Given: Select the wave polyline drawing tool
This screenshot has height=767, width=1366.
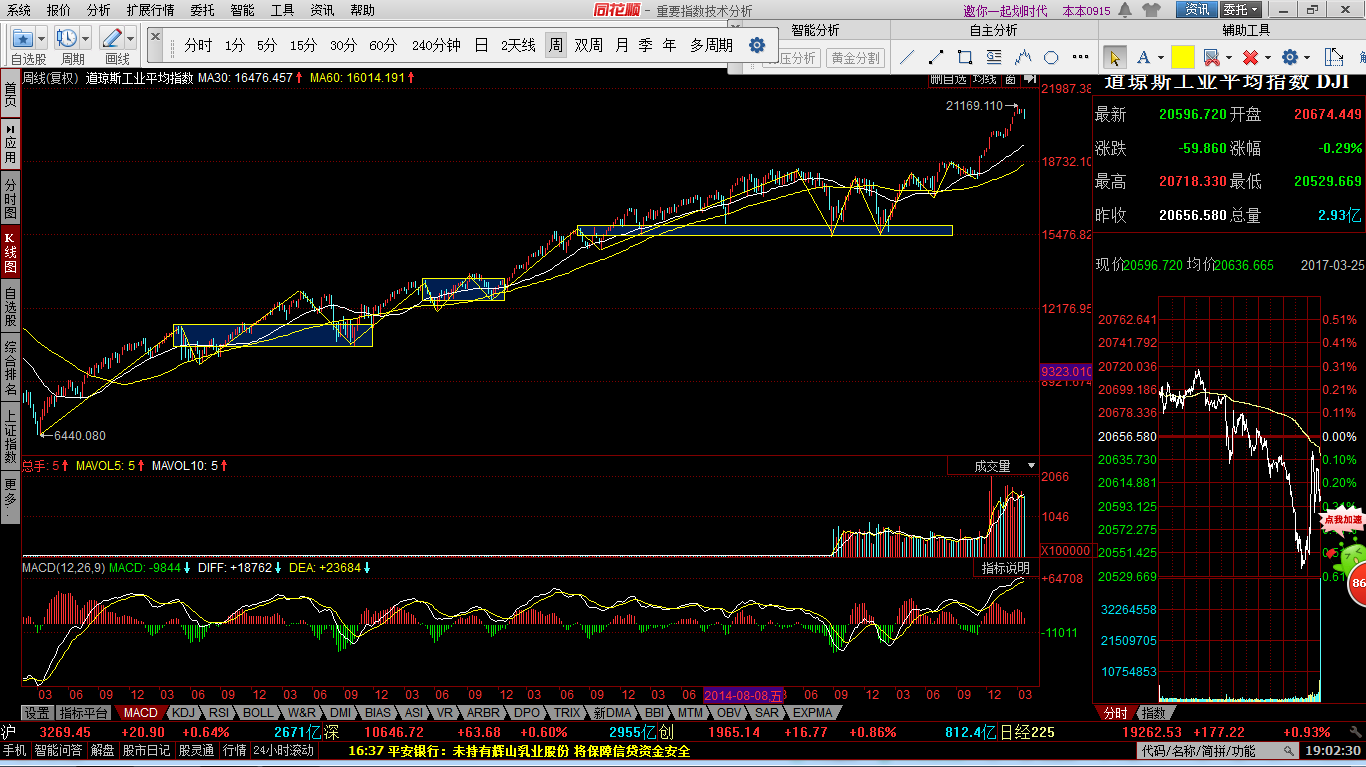Looking at the screenshot, I should [1024, 57].
